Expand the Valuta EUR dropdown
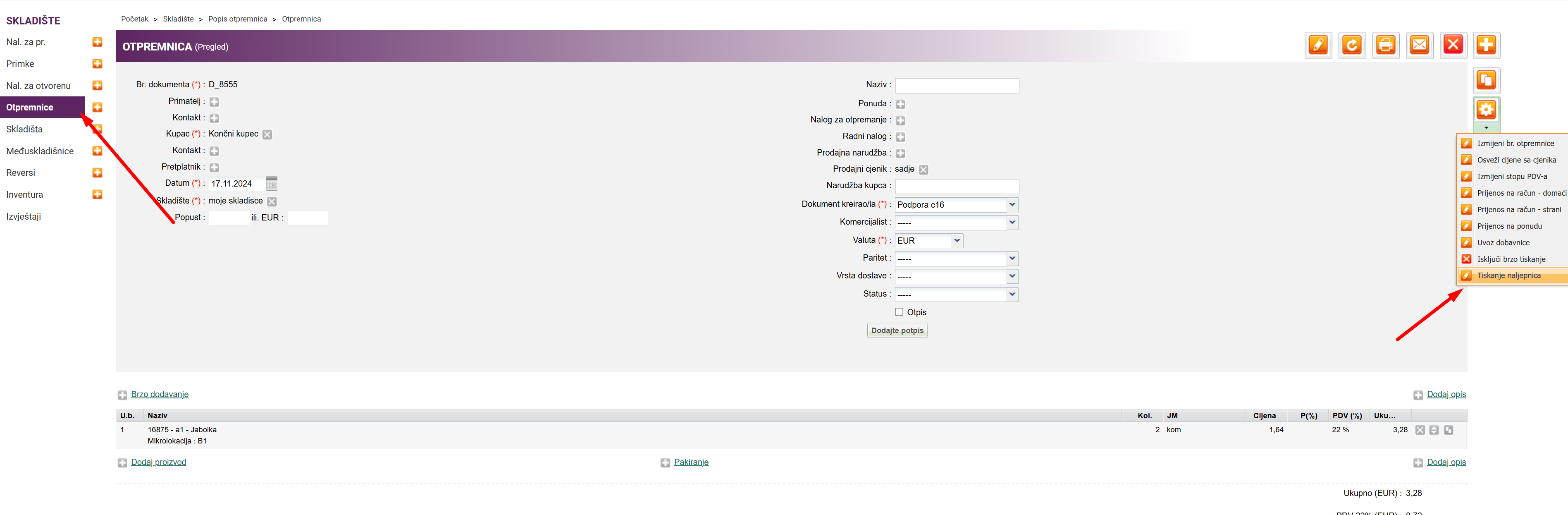The image size is (1568, 515). tap(957, 240)
